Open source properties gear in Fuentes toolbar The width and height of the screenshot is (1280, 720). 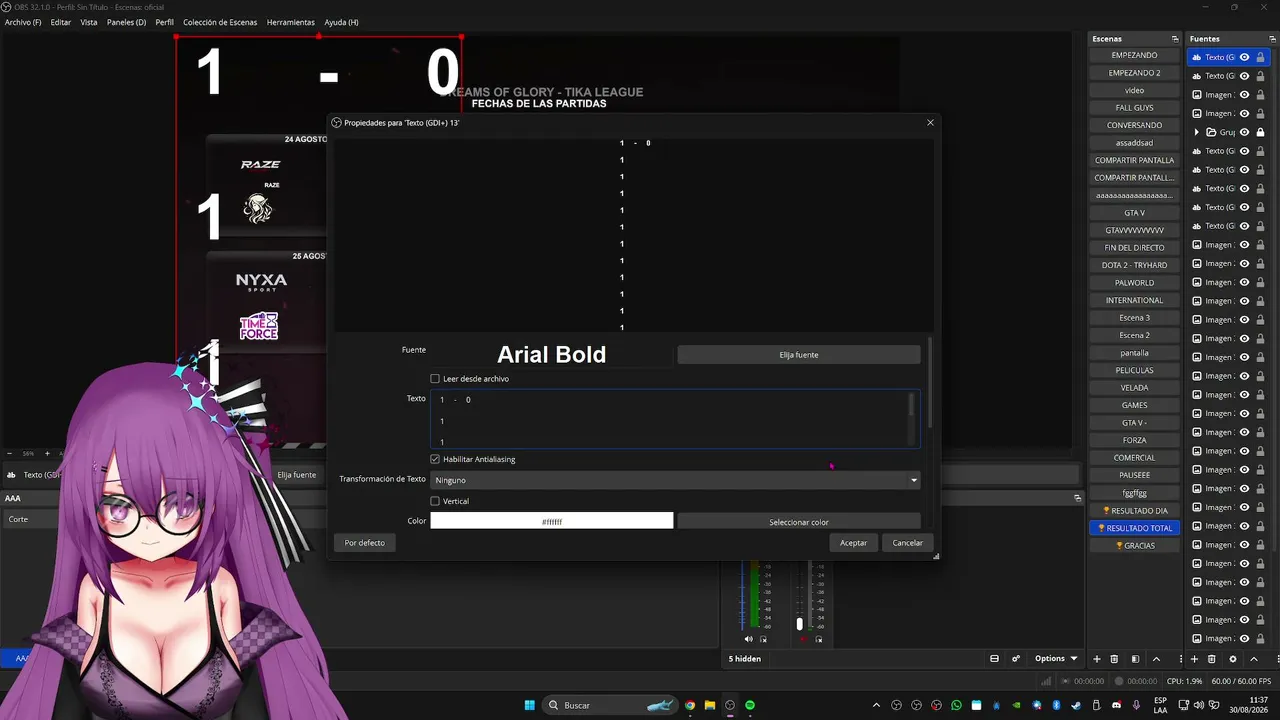(x=1233, y=659)
